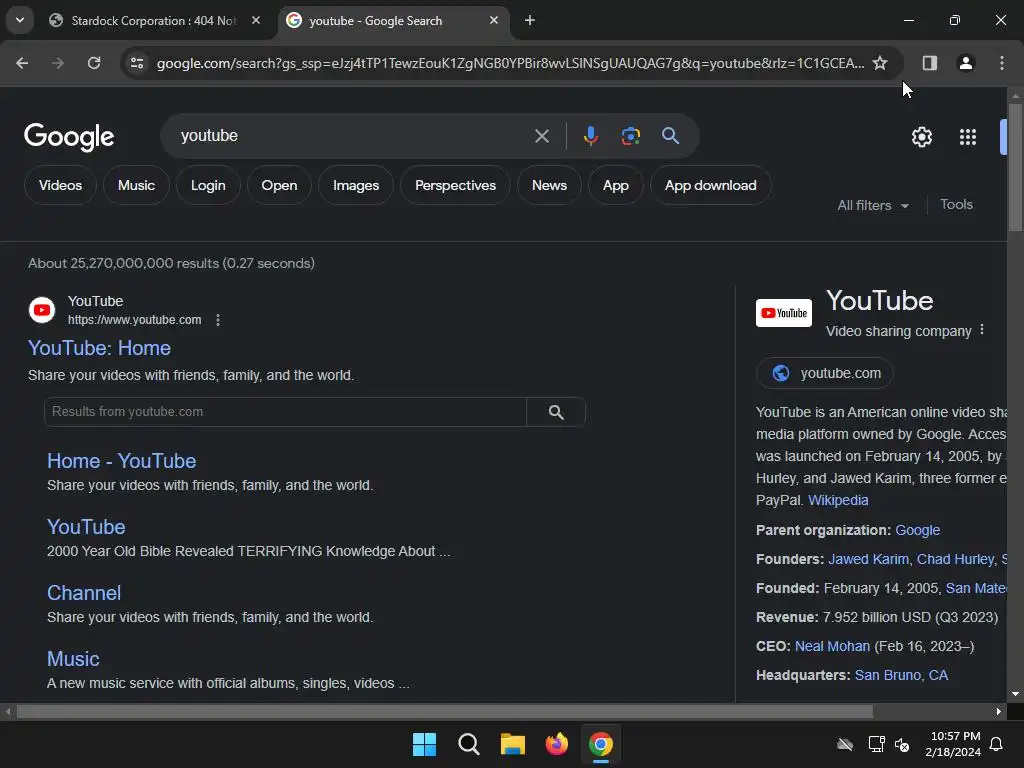The image size is (1024, 768).
Task: Click the URL address bar text
Action: pyautogui.click(x=510, y=63)
